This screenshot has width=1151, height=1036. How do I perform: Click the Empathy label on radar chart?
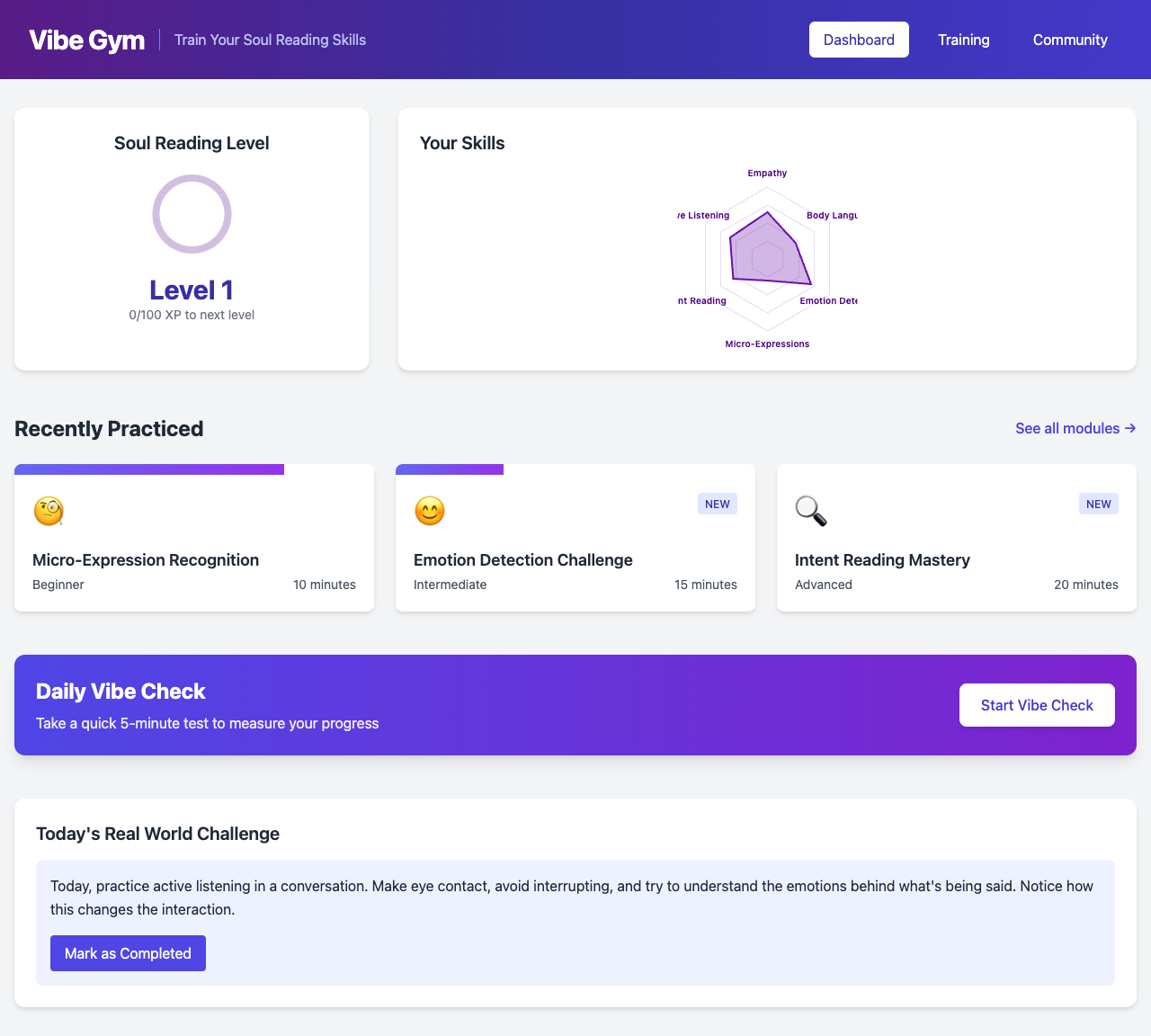(x=767, y=173)
